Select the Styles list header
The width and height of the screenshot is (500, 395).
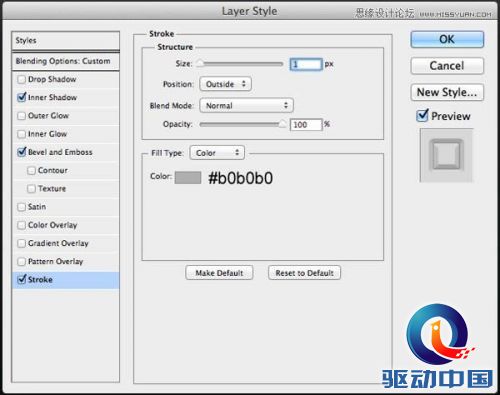(x=66, y=41)
